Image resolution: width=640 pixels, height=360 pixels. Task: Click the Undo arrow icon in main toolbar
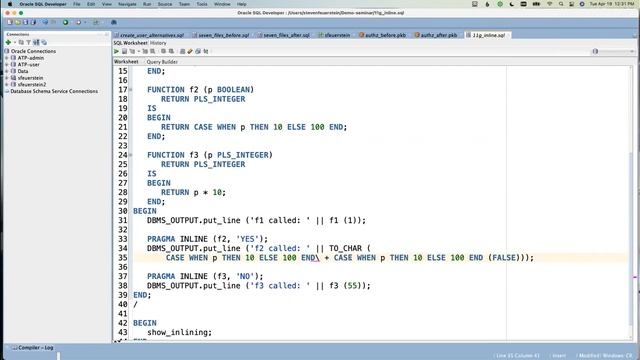45,22
